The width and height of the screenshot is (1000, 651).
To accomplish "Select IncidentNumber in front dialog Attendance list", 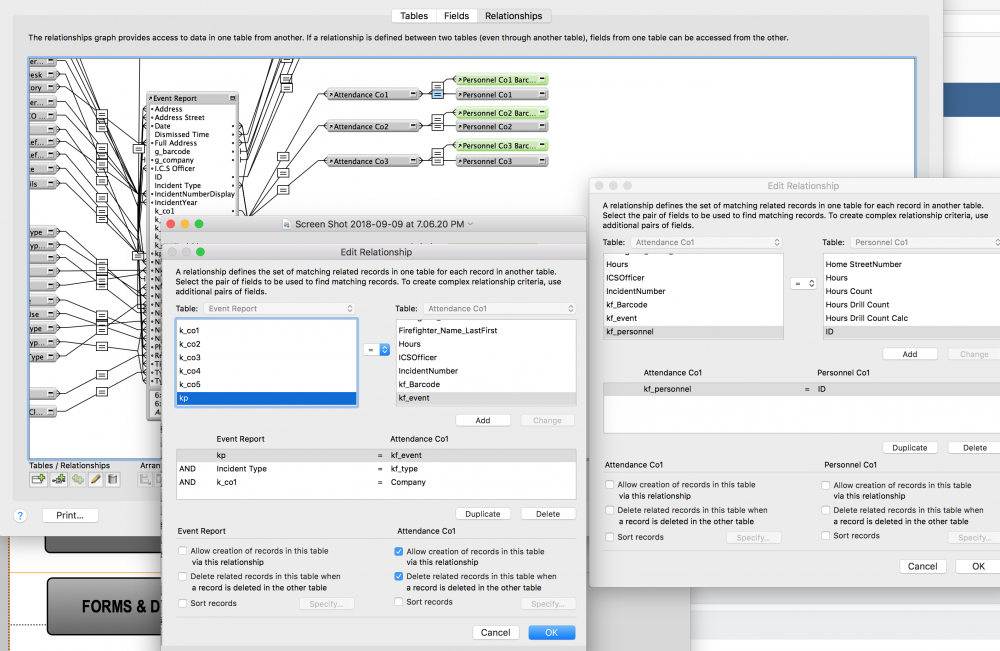I will tap(486, 371).
